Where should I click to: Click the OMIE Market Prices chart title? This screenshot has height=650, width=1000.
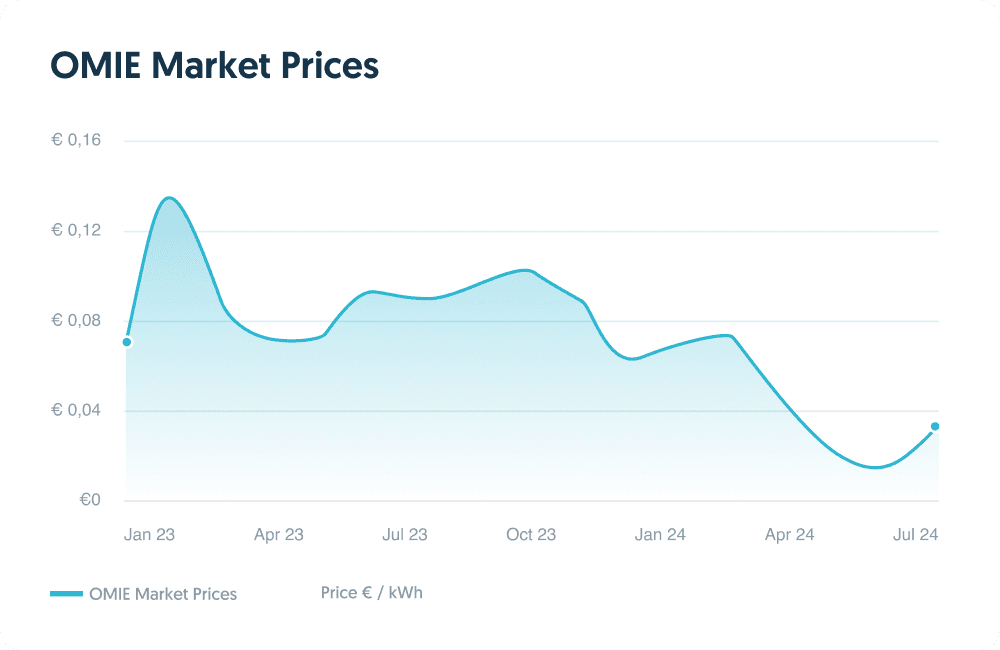[214, 66]
